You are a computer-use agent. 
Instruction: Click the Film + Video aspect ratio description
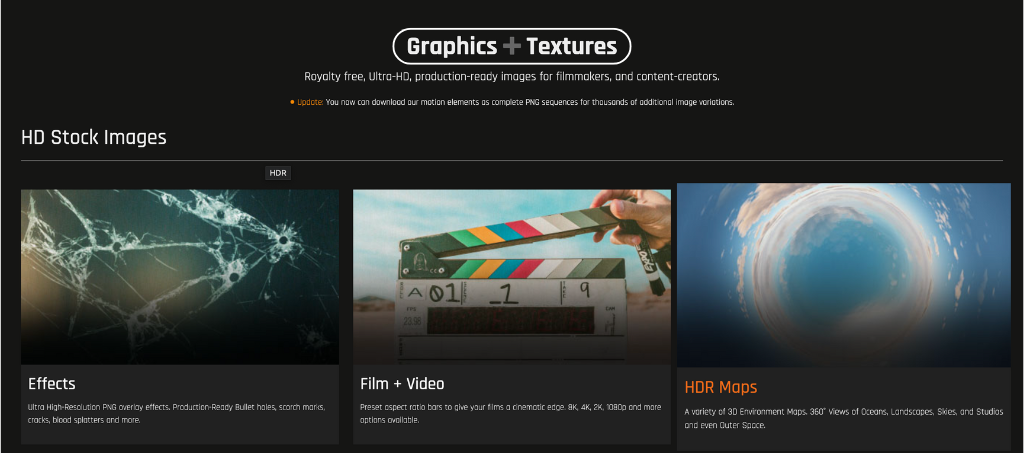click(510, 413)
